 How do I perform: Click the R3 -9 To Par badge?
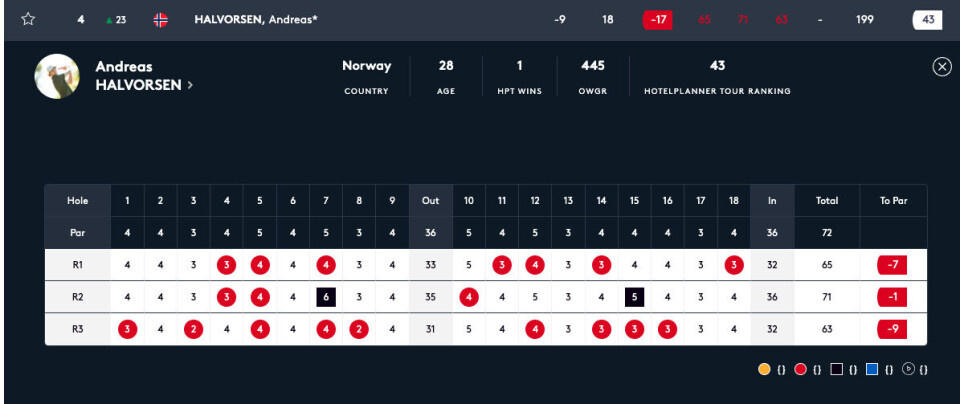pos(893,329)
